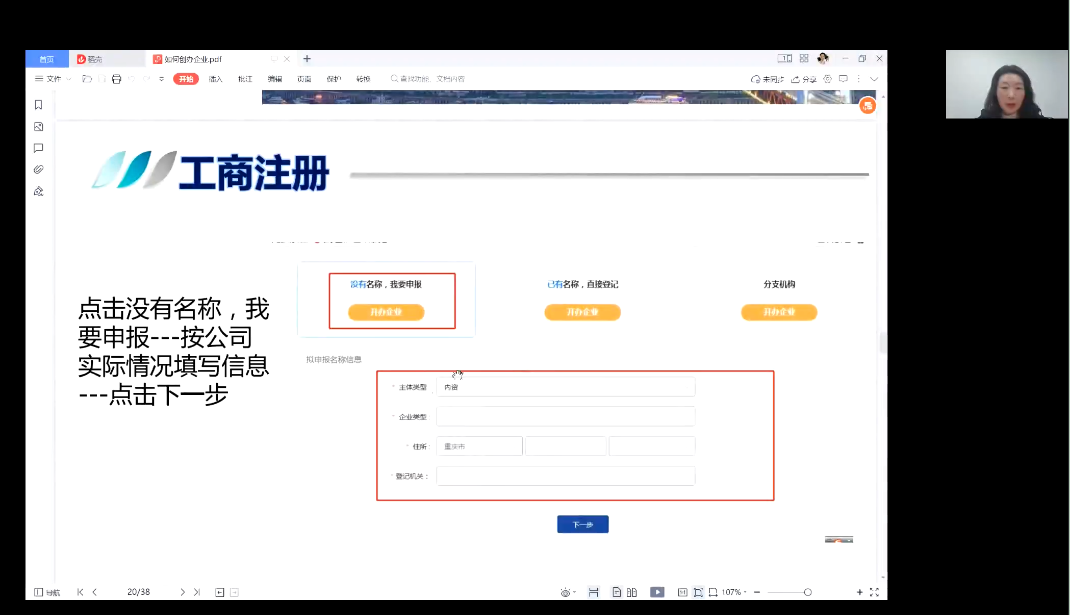Click the window layout icon in the title bar
The width and height of the screenshot is (1070, 615).
(785, 59)
